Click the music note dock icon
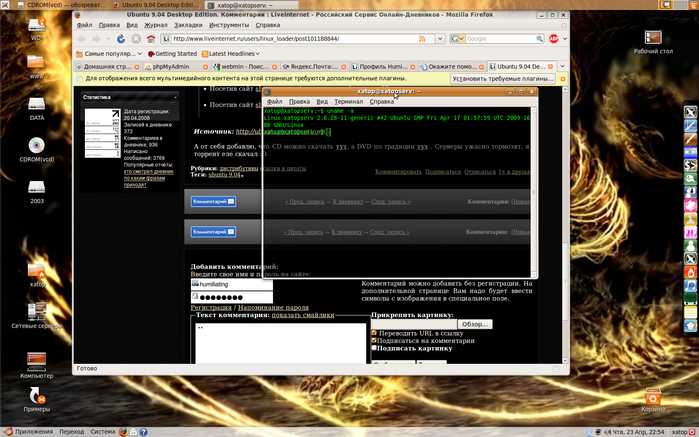Viewport: 699px width, 437px height. (691, 285)
